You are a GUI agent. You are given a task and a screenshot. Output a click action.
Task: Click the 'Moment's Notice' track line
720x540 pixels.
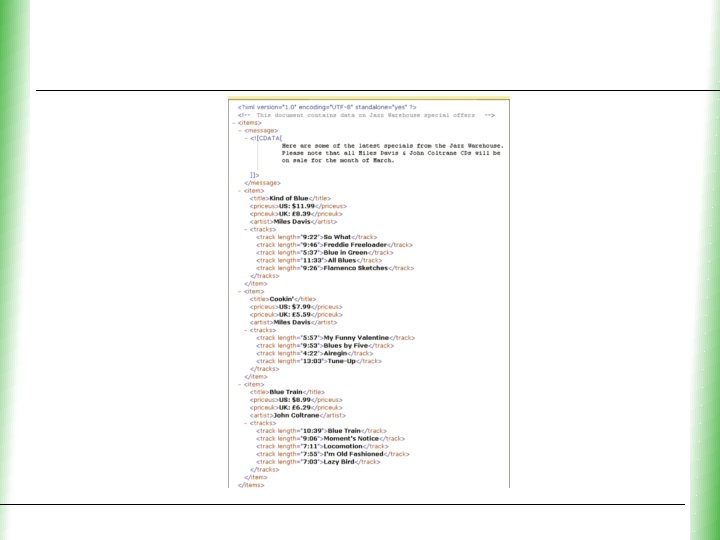point(331,439)
